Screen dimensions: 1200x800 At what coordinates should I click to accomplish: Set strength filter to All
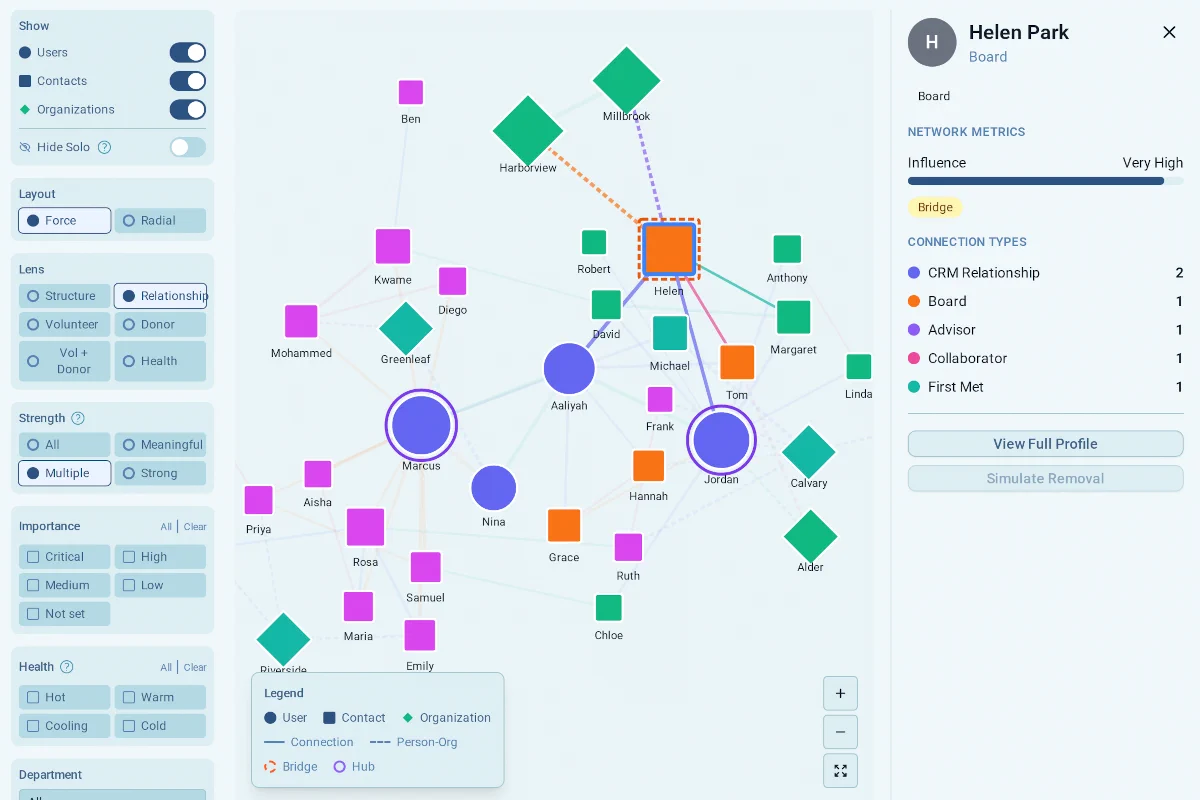point(64,445)
